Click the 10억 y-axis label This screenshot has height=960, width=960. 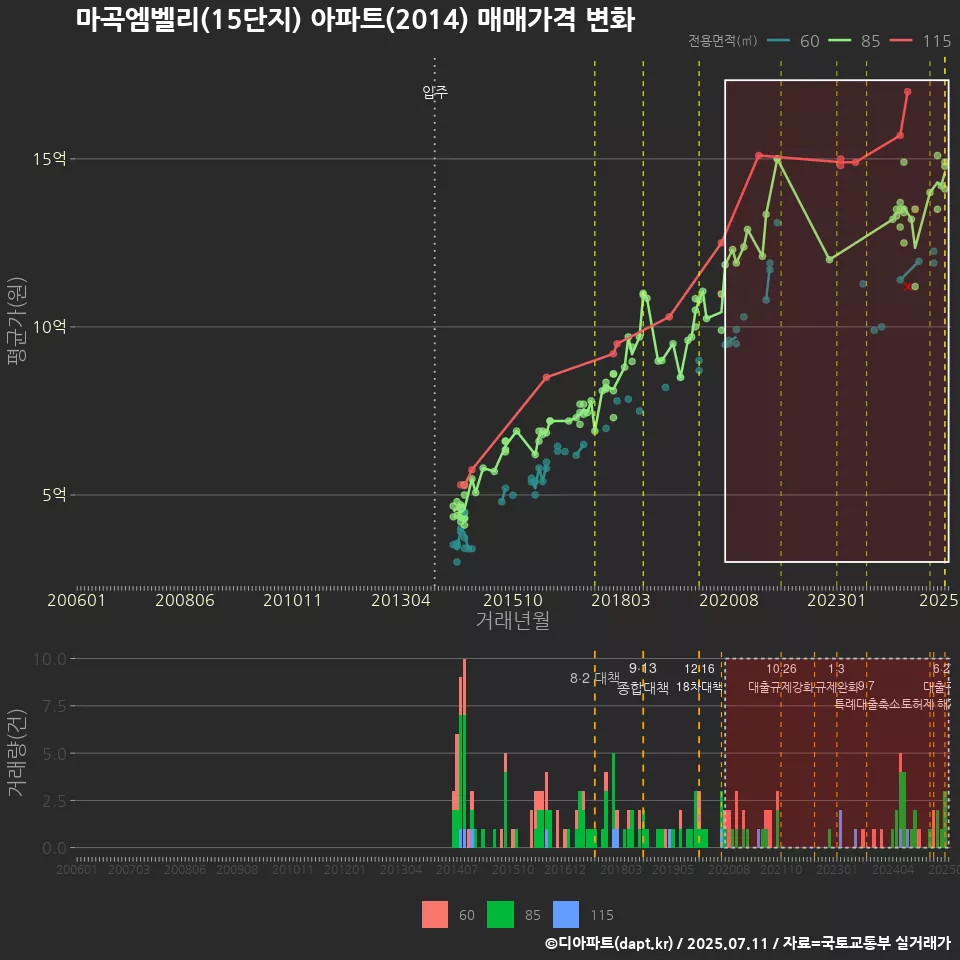[50, 327]
